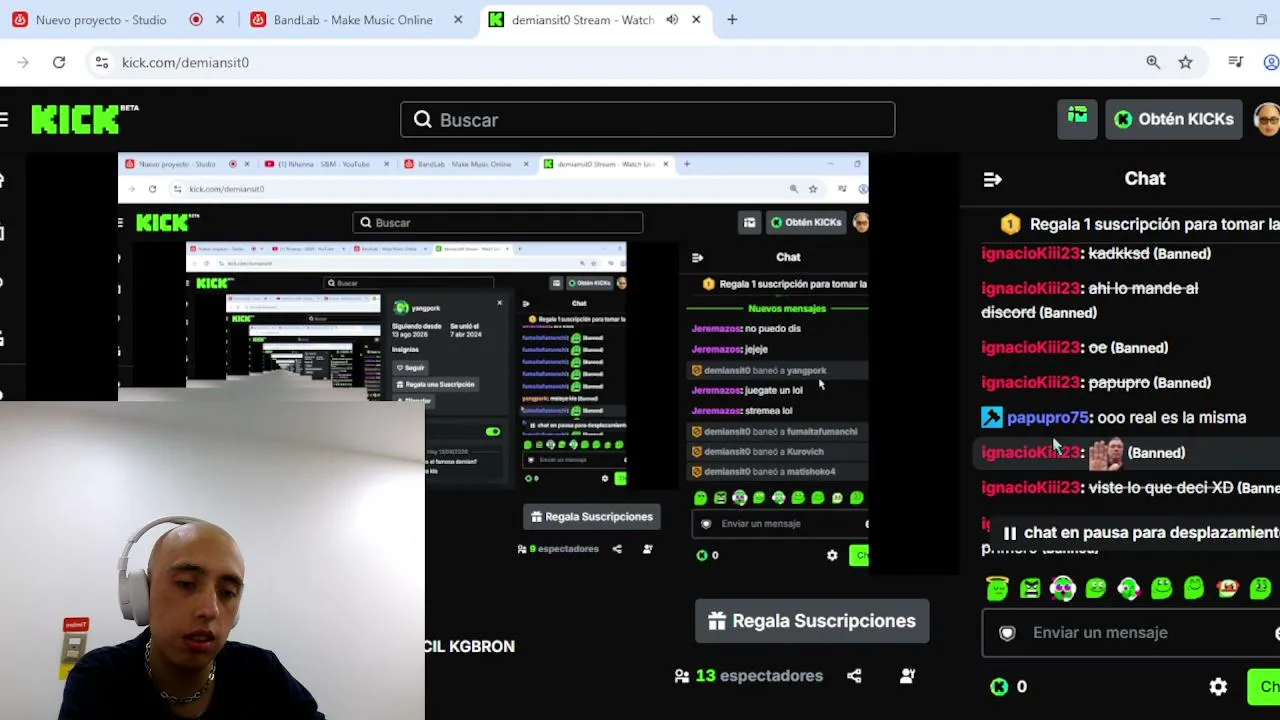This screenshot has height=720, width=1280.
Task: Open the green store icon in header
Action: 1077,119
